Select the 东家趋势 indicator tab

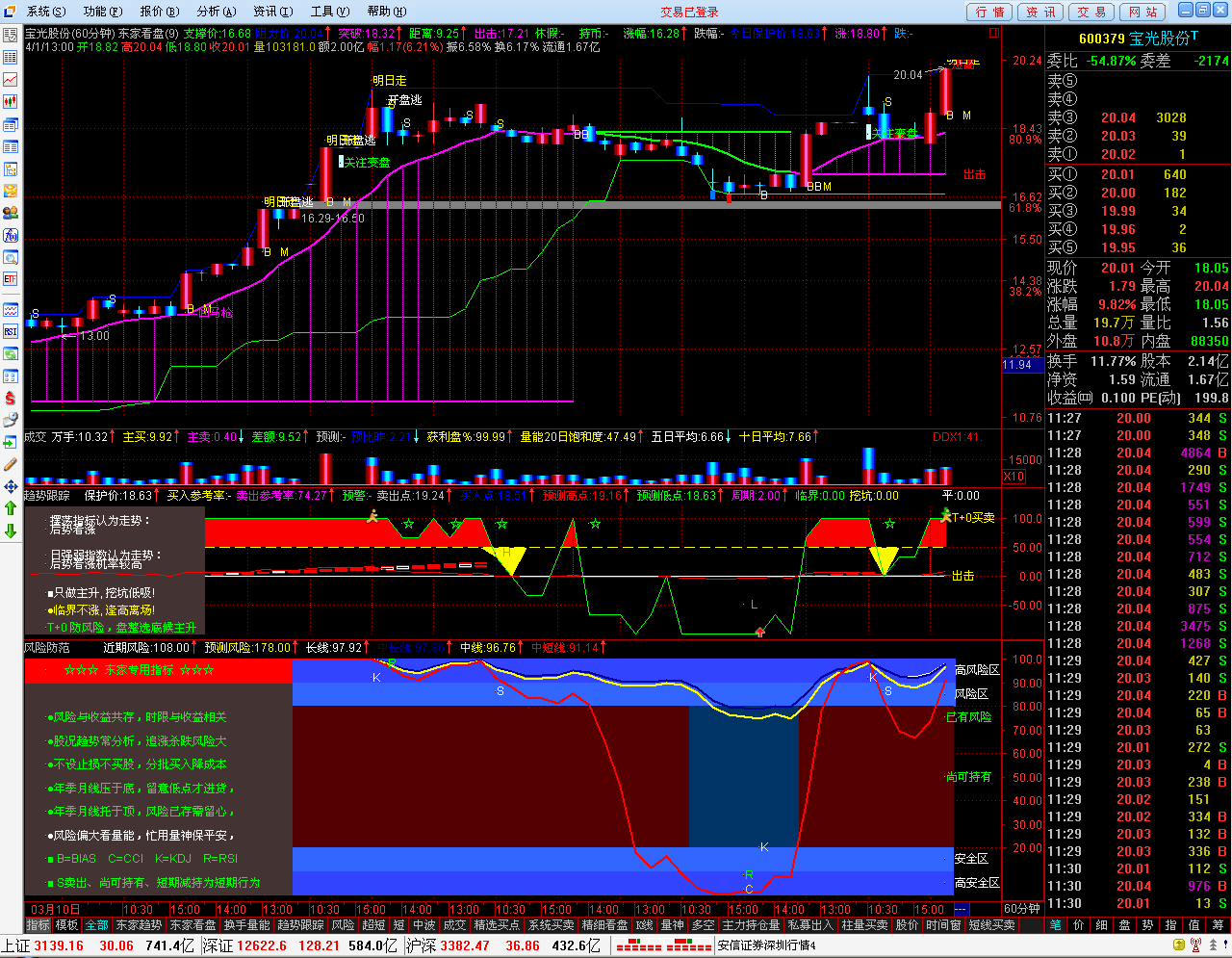140,925
